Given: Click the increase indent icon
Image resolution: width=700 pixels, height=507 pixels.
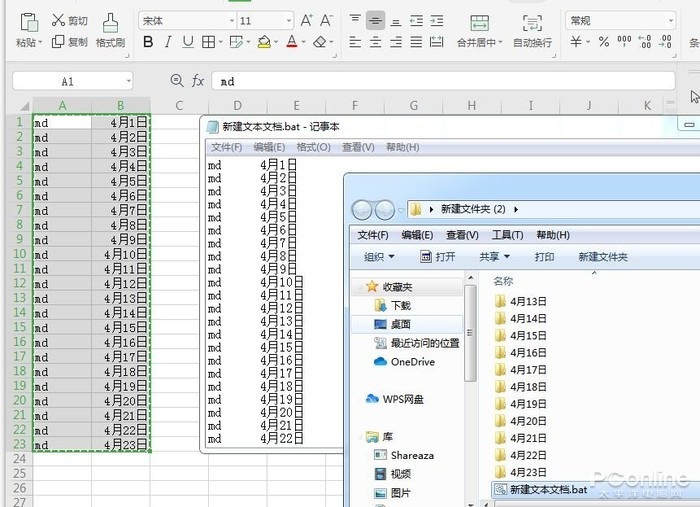Looking at the screenshot, I should tap(437, 21).
